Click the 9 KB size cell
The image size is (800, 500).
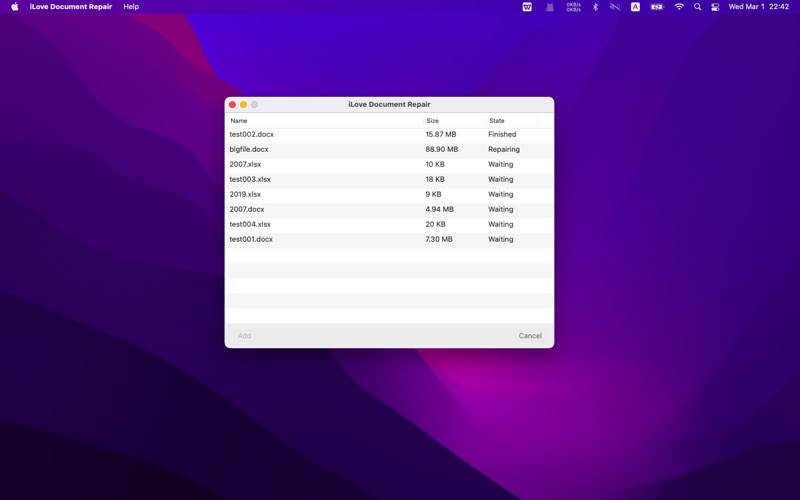434,194
